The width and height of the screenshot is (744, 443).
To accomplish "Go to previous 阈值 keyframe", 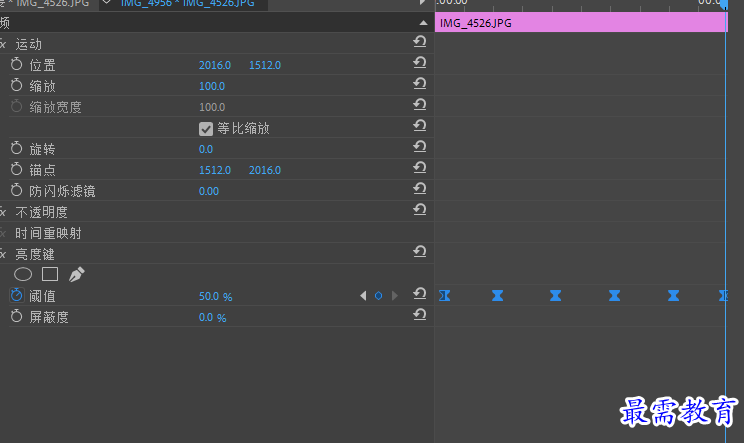I will pos(363,295).
